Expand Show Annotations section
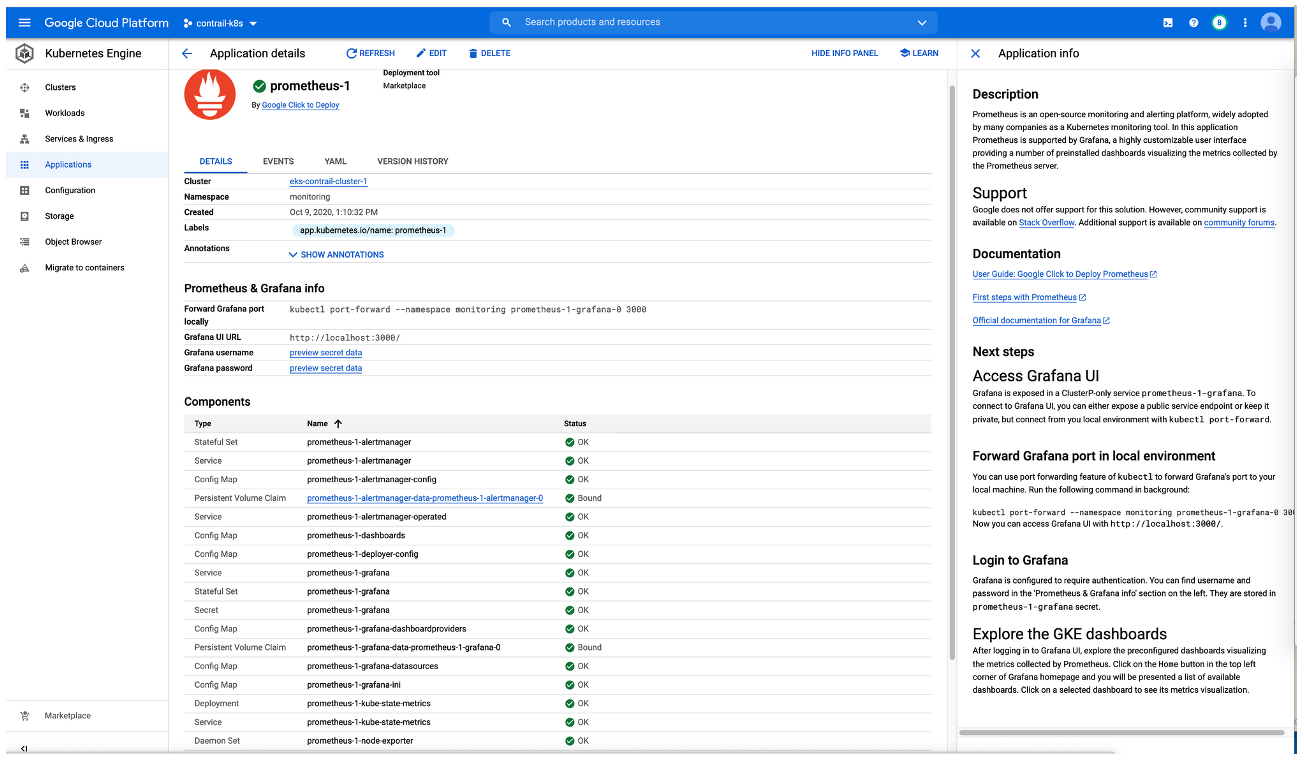This screenshot has width=1304, height=764. point(336,255)
